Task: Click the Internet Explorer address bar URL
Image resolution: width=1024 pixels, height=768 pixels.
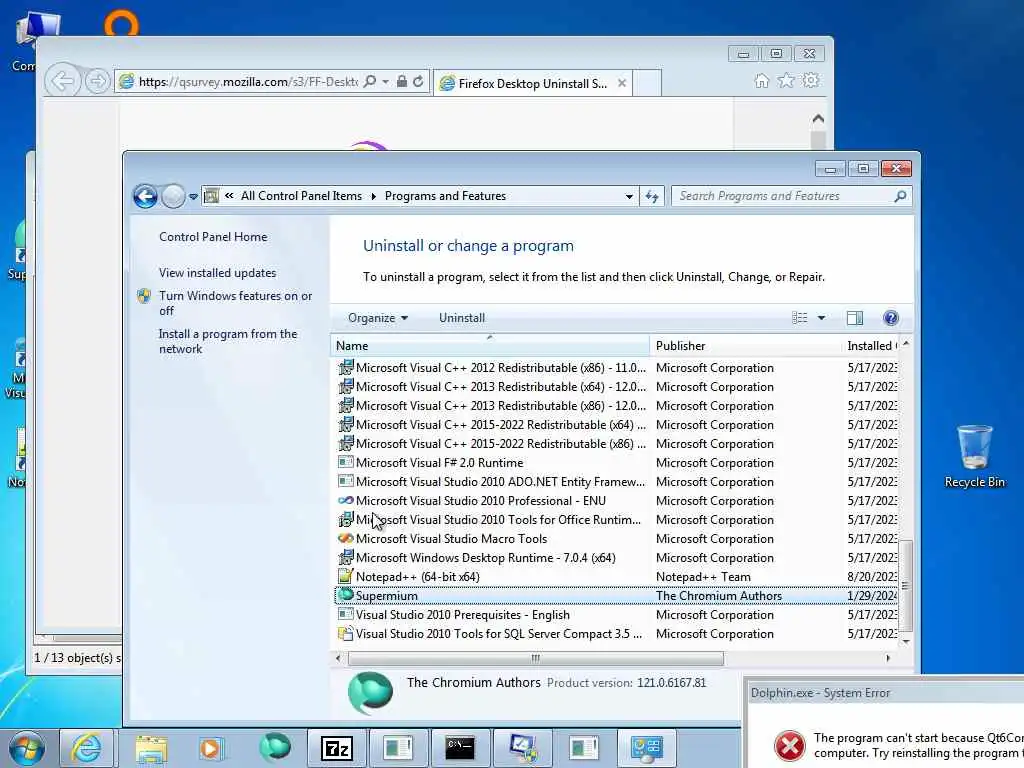Action: tap(248, 82)
